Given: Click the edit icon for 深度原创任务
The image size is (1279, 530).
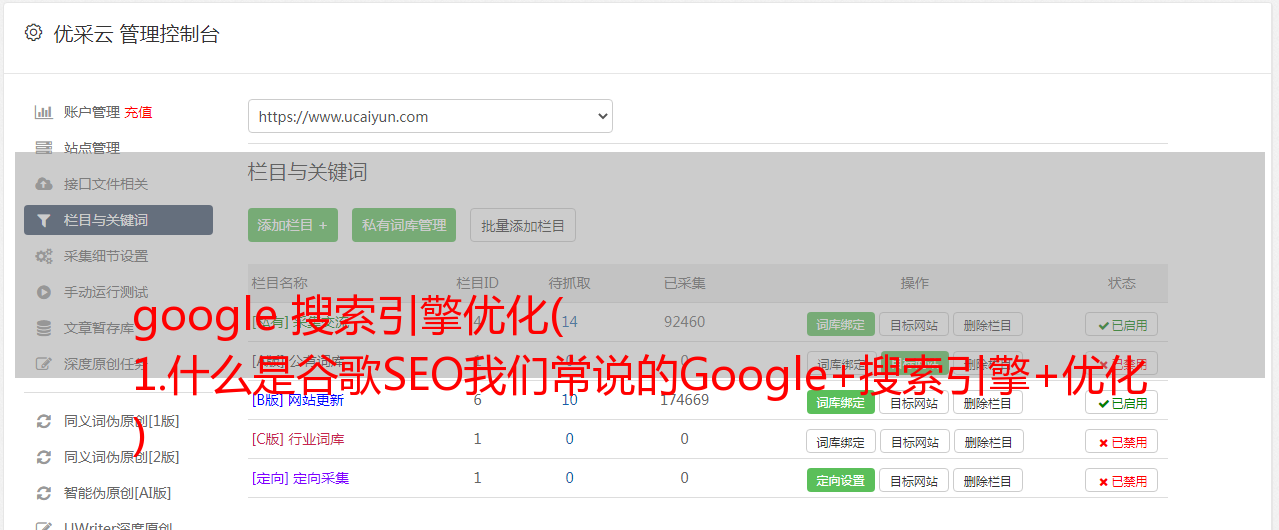Looking at the screenshot, I should [43, 364].
